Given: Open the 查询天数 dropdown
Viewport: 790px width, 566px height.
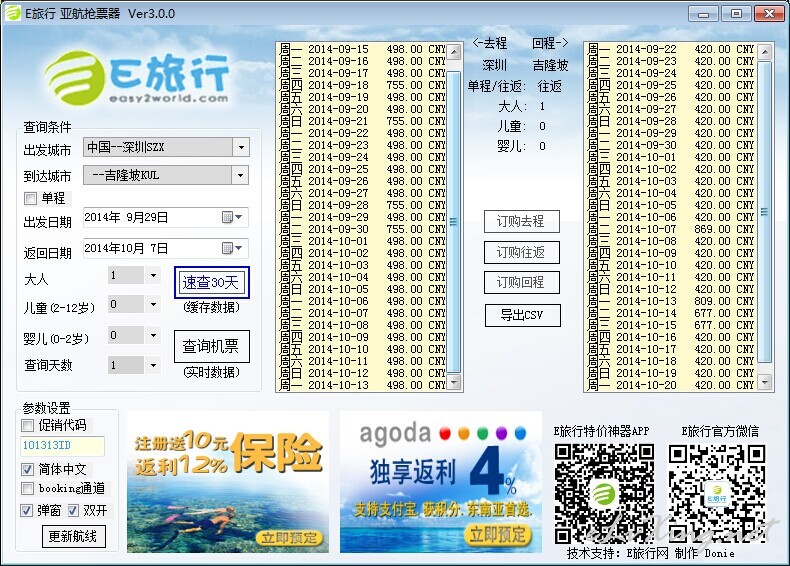Looking at the screenshot, I should click(153, 365).
